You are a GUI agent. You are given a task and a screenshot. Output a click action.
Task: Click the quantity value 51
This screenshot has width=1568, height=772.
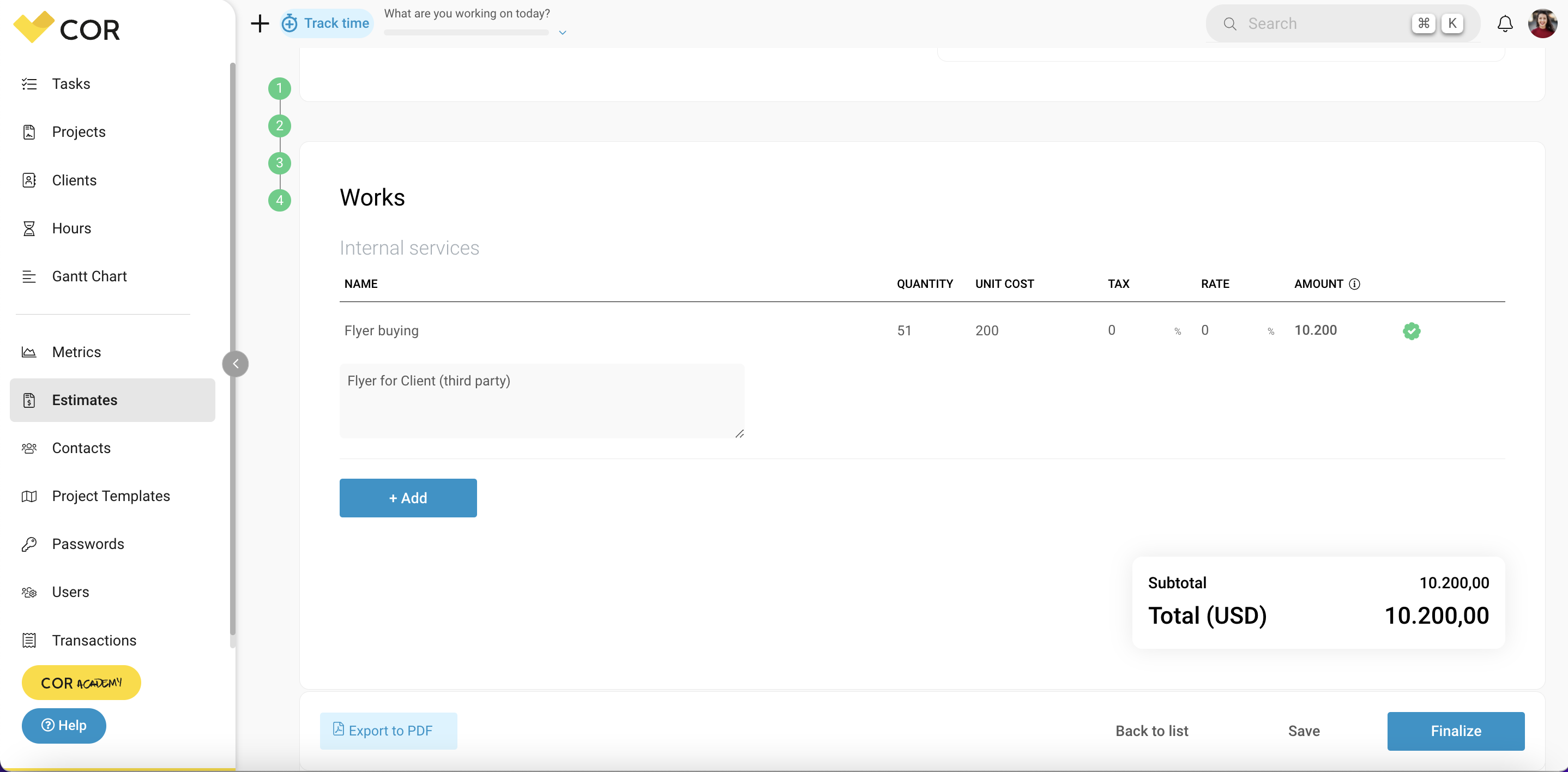click(904, 330)
